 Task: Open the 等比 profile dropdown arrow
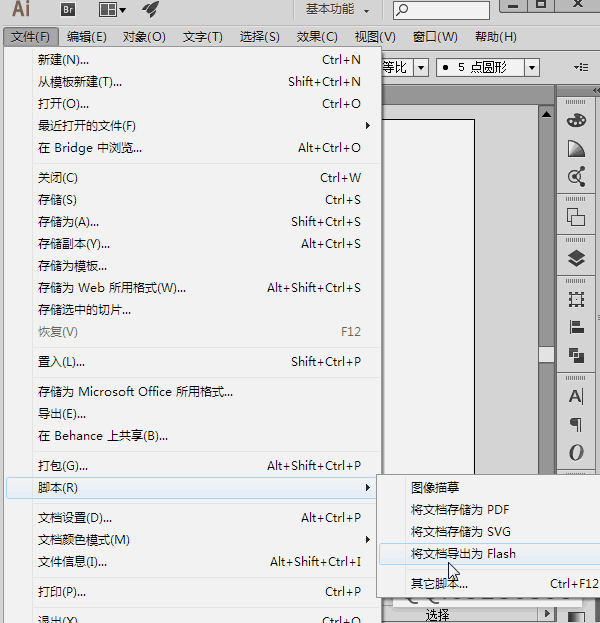click(x=421, y=68)
